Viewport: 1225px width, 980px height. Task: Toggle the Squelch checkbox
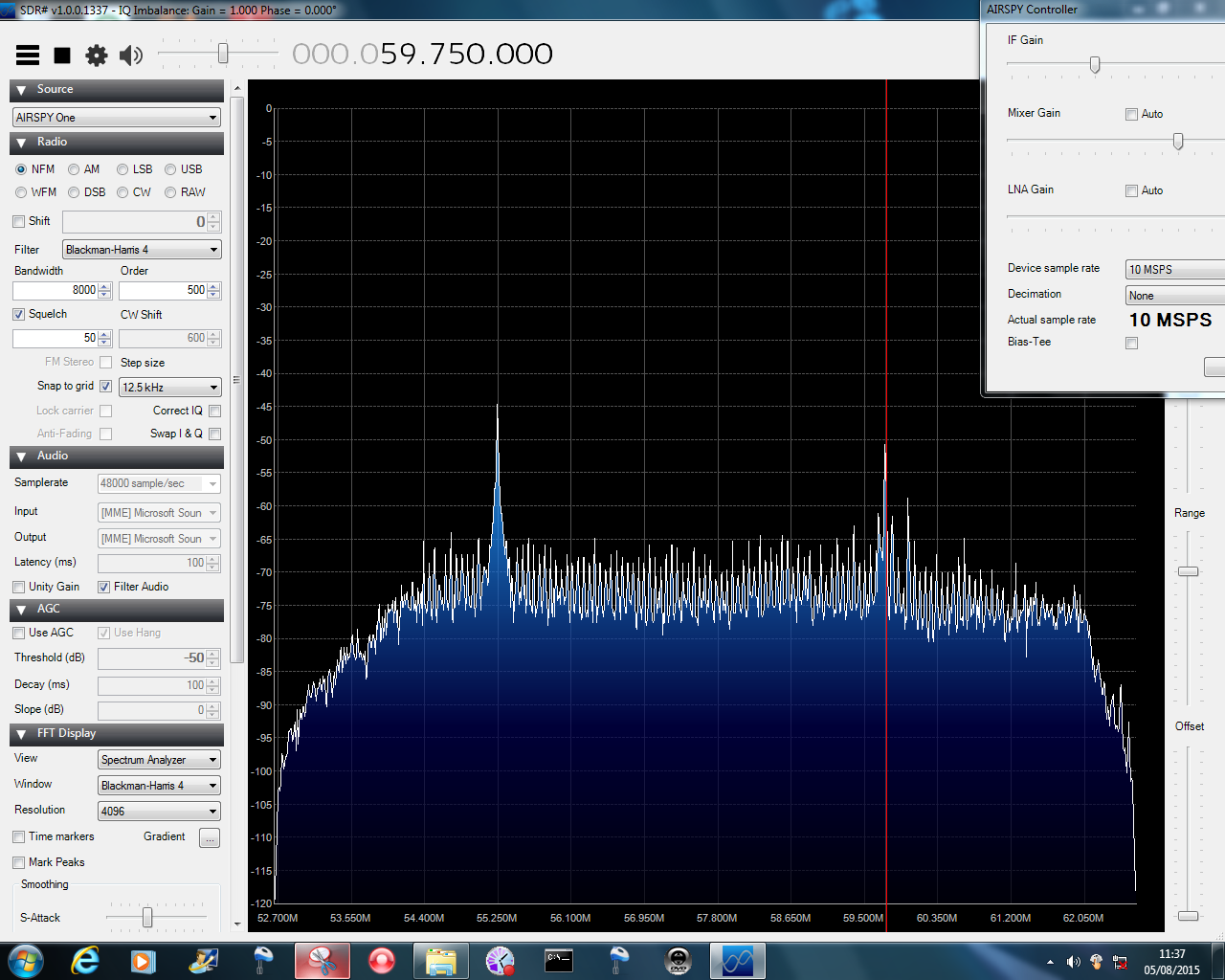(18, 314)
